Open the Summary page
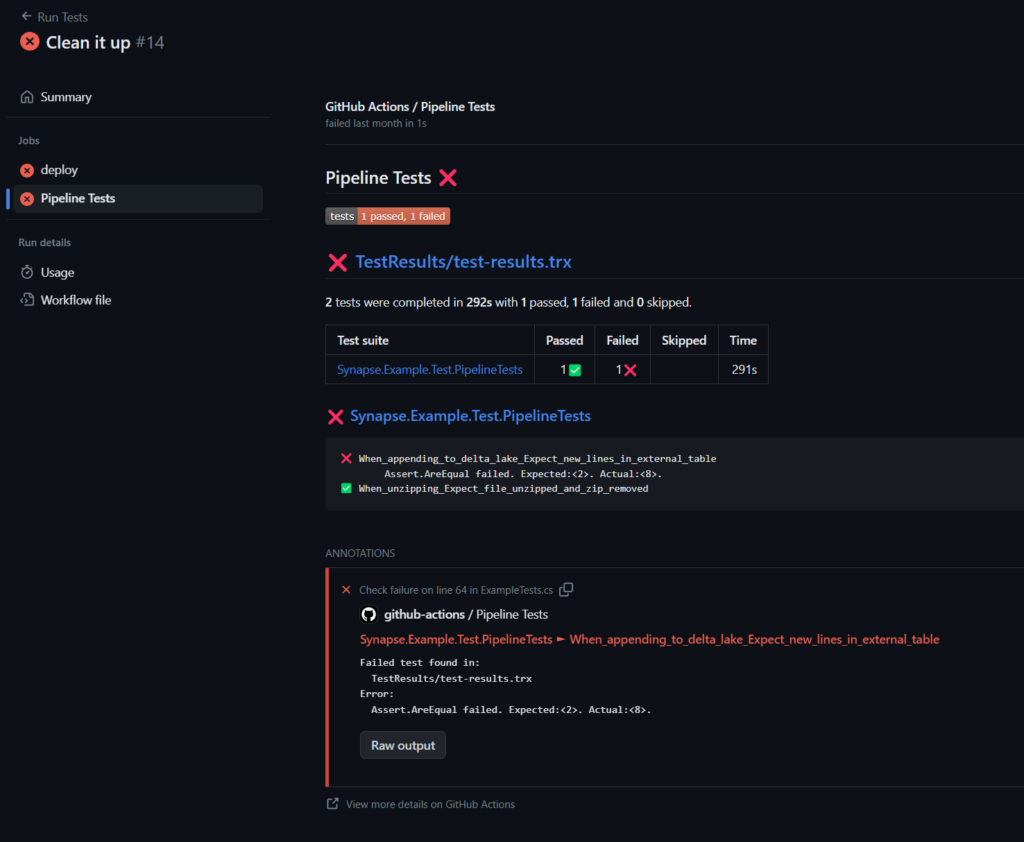This screenshot has height=842, width=1024. pos(66,97)
